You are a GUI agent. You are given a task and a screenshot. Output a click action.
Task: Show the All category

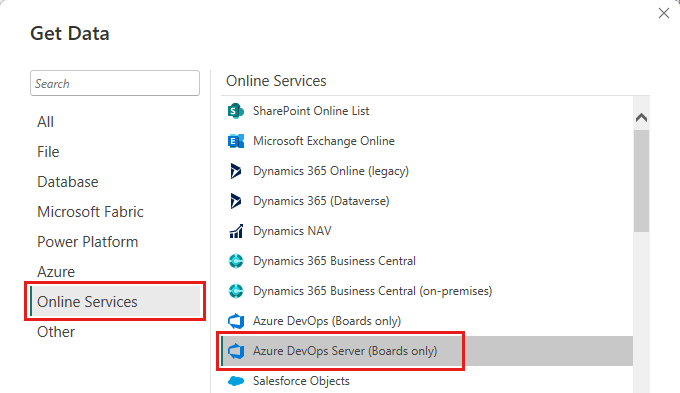45,122
